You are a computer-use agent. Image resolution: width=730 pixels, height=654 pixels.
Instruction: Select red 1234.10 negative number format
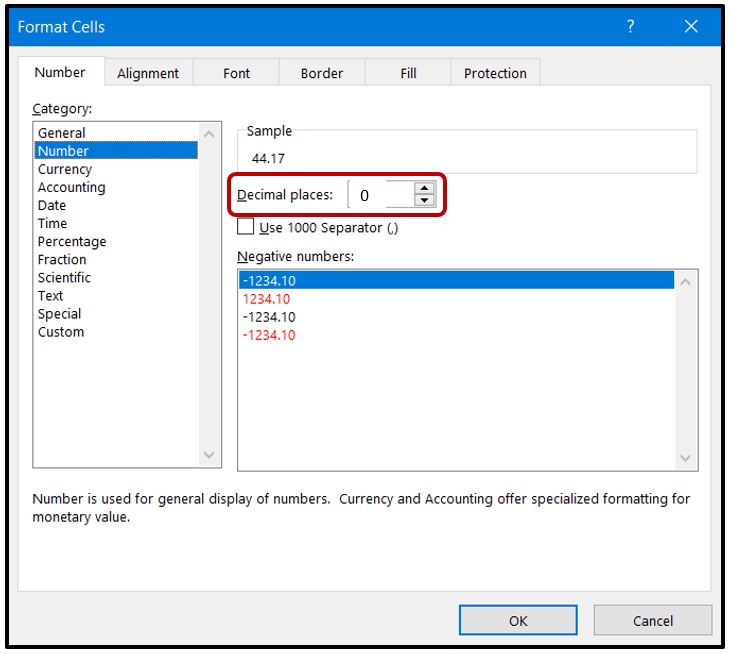tap(266, 299)
